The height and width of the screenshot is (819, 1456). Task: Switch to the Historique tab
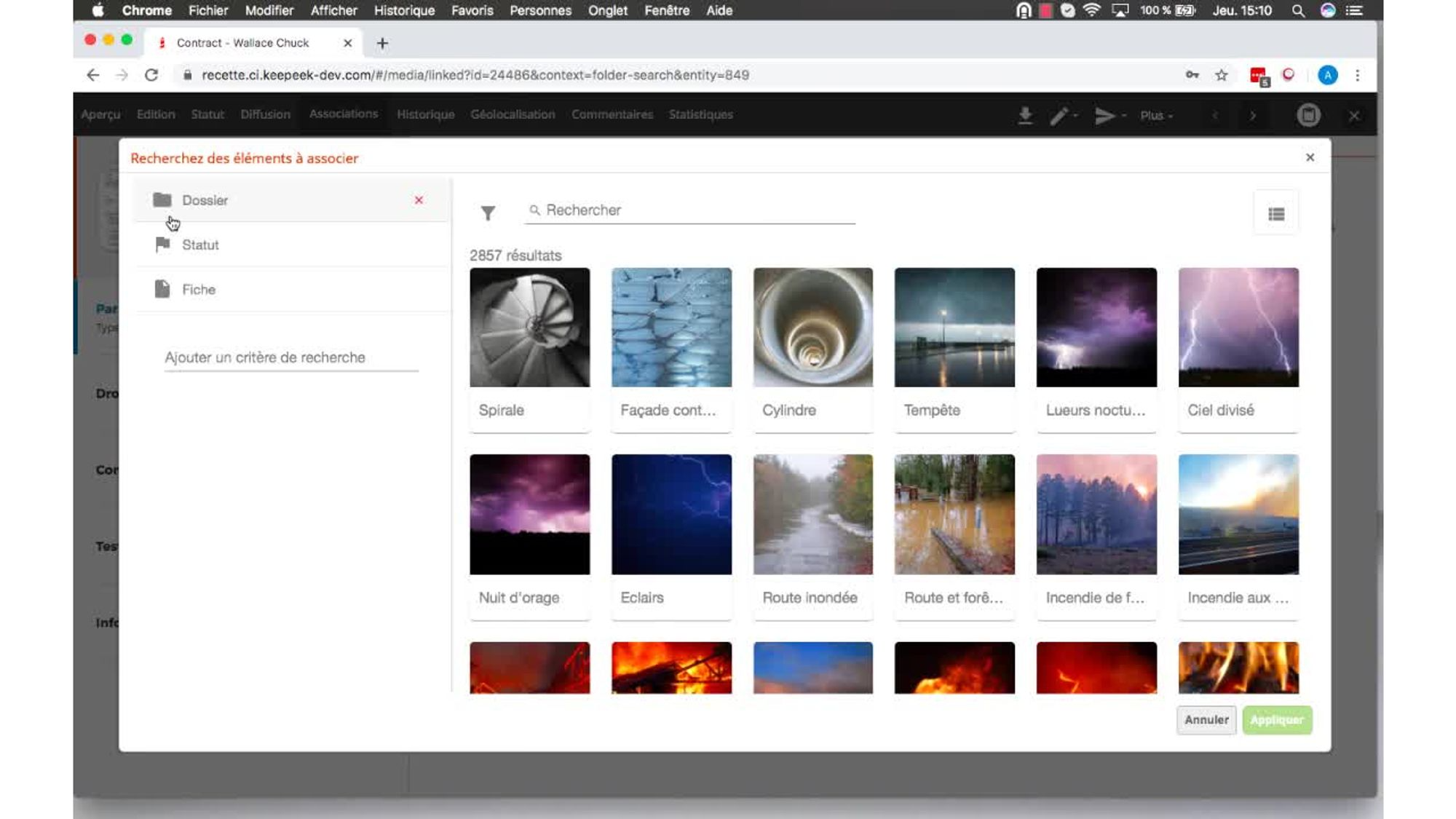click(x=425, y=114)
